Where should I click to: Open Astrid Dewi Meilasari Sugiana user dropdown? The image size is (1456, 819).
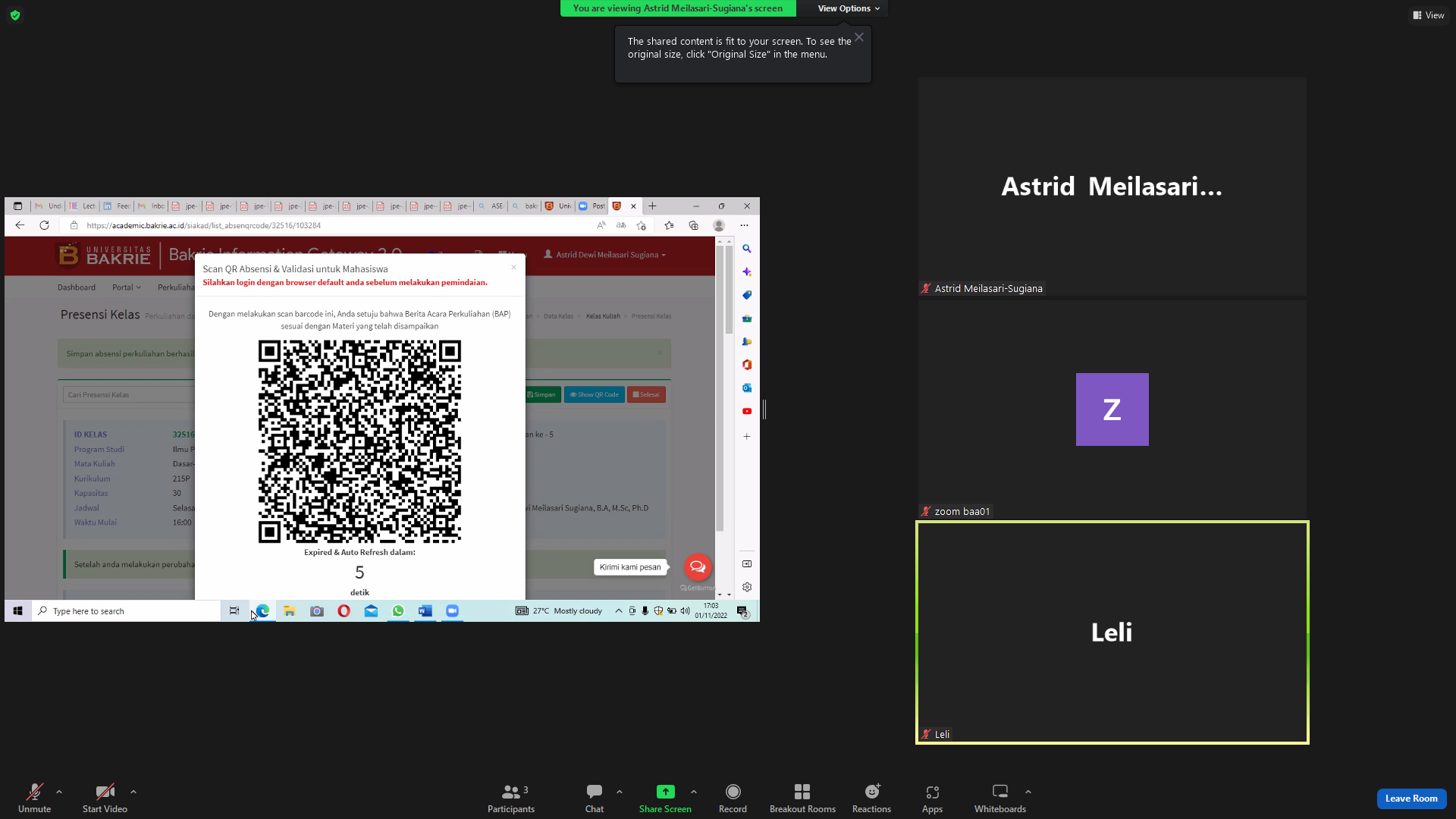click(605, 255)
